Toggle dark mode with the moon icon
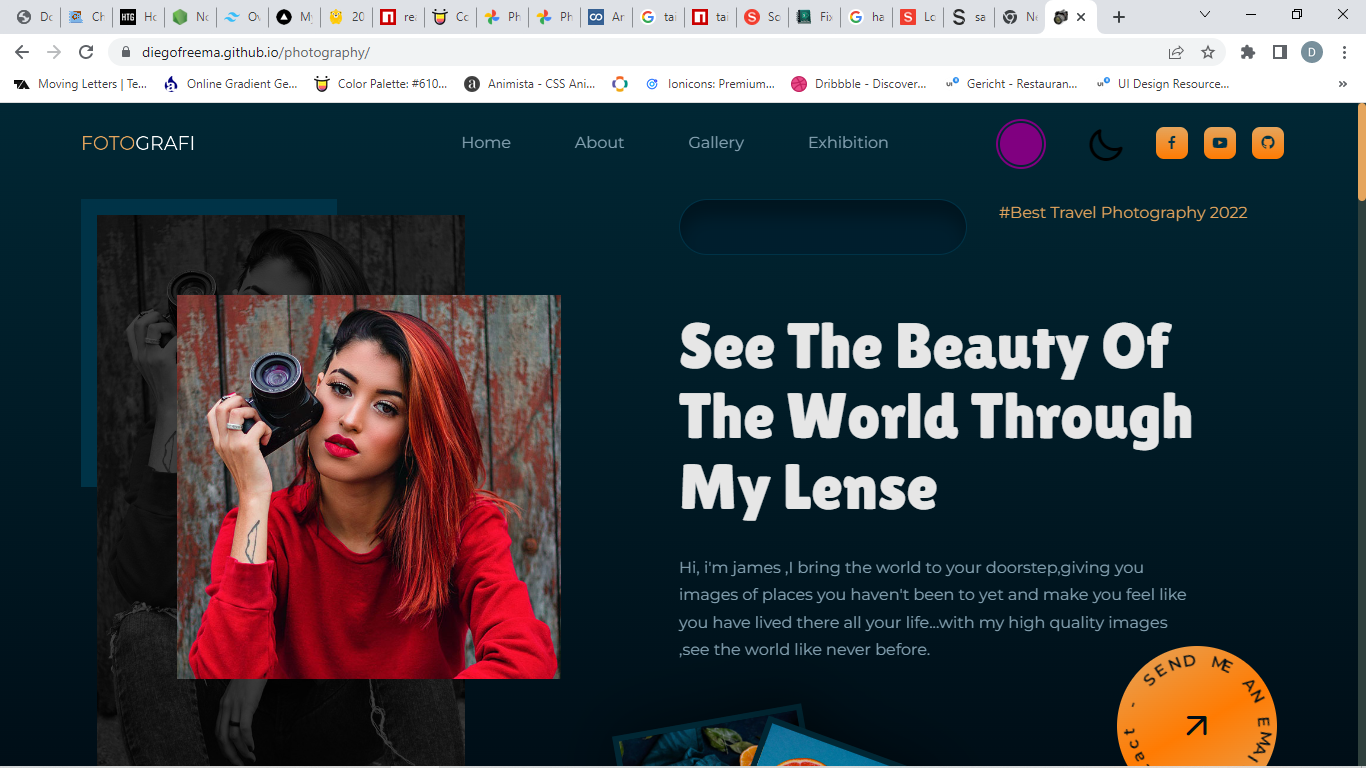1366x768 pixels. pos(1106,144)
